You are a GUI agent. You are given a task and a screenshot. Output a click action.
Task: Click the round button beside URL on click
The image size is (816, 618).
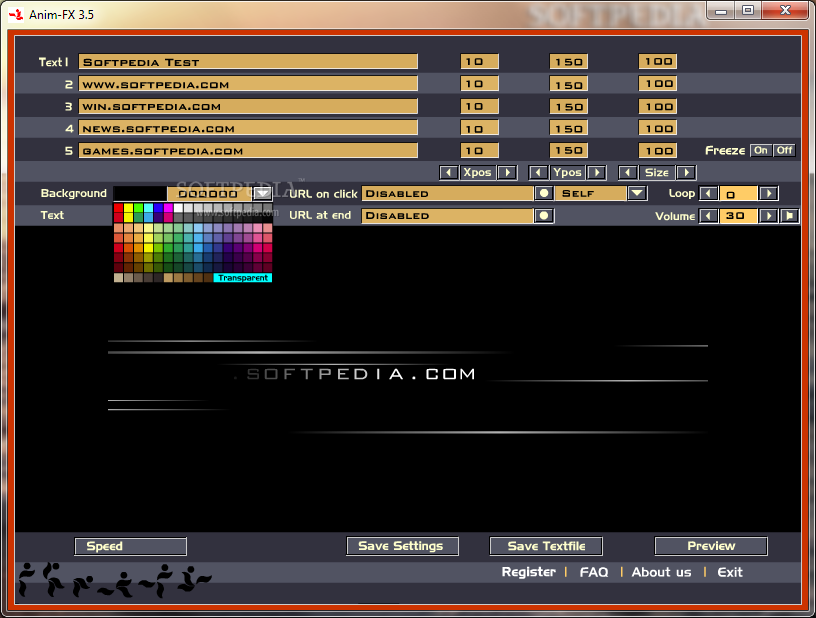point(544,194)
